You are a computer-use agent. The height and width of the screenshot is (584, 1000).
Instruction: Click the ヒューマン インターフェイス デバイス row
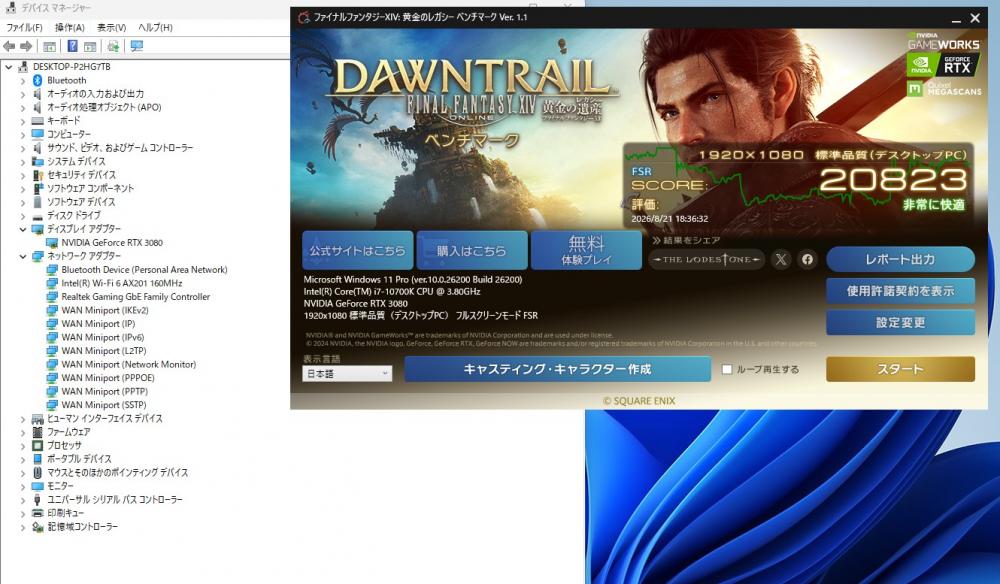(x=98, y=418)
